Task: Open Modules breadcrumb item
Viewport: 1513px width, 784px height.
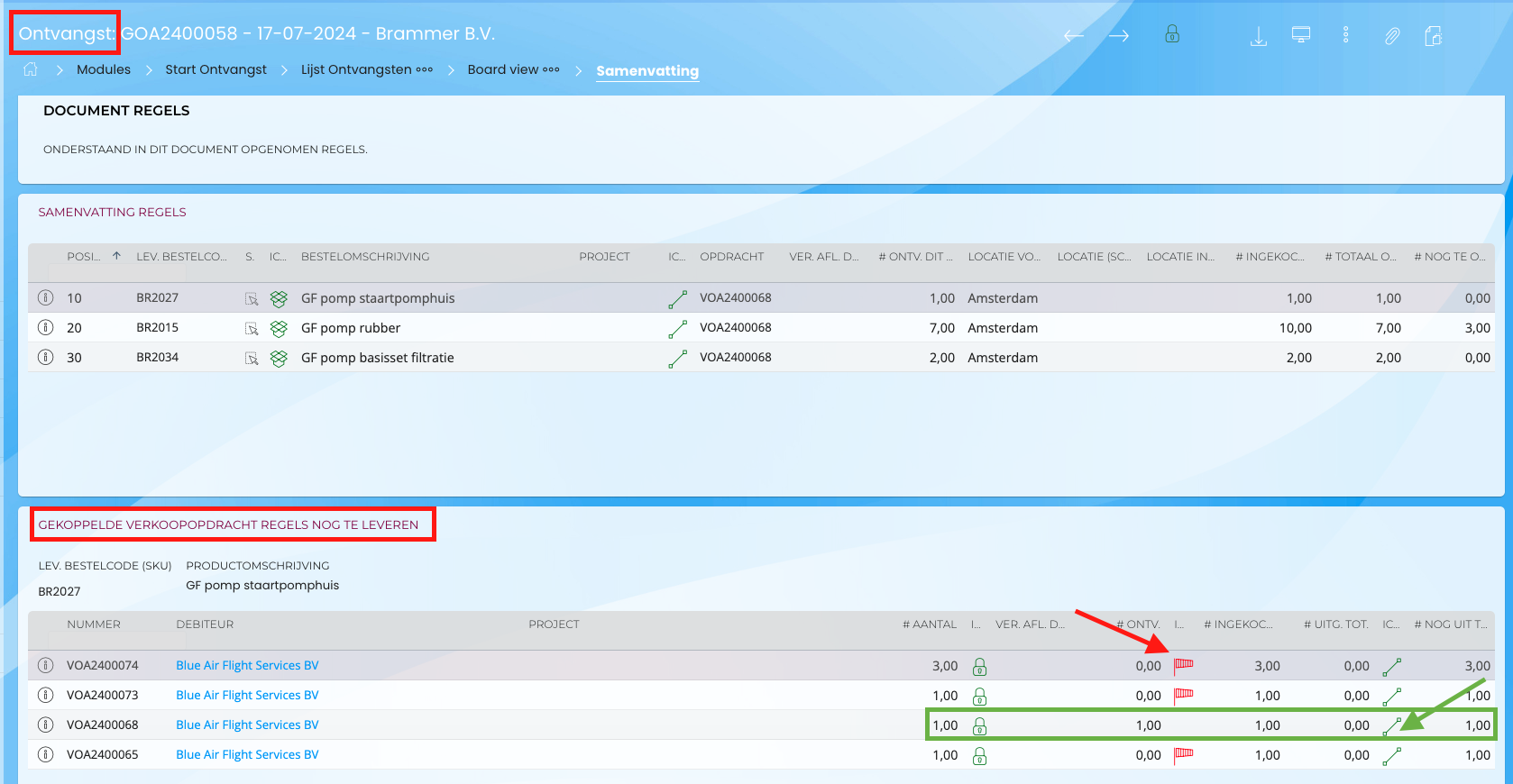Action: 104,69
